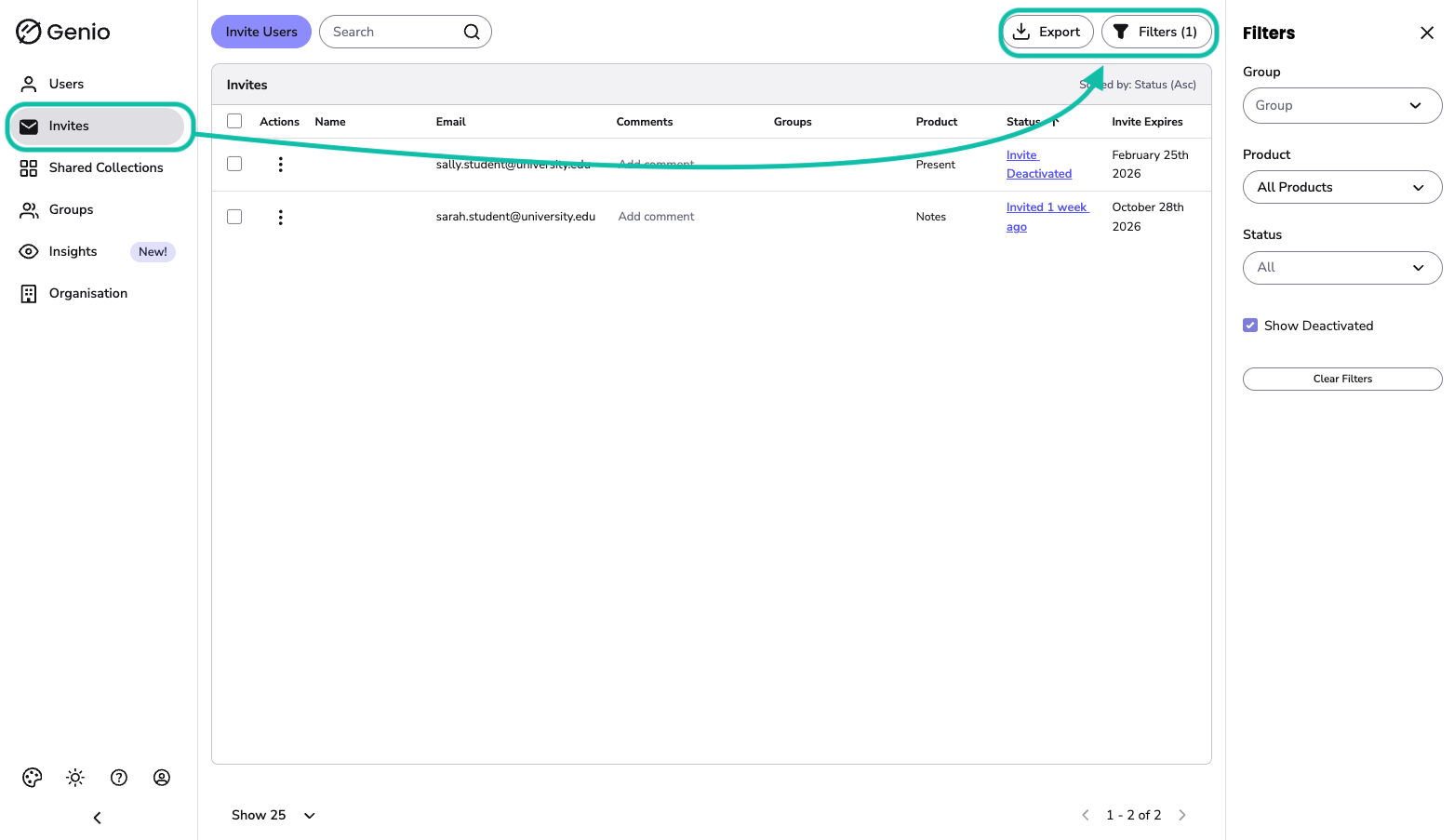Open the Status filter dropdown

[x=1342, y=268]
